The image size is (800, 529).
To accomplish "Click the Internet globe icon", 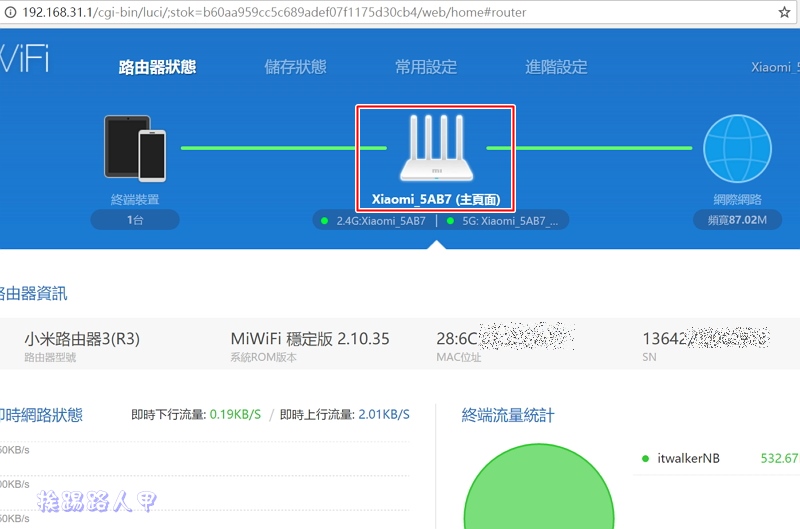I will [737, 148].
